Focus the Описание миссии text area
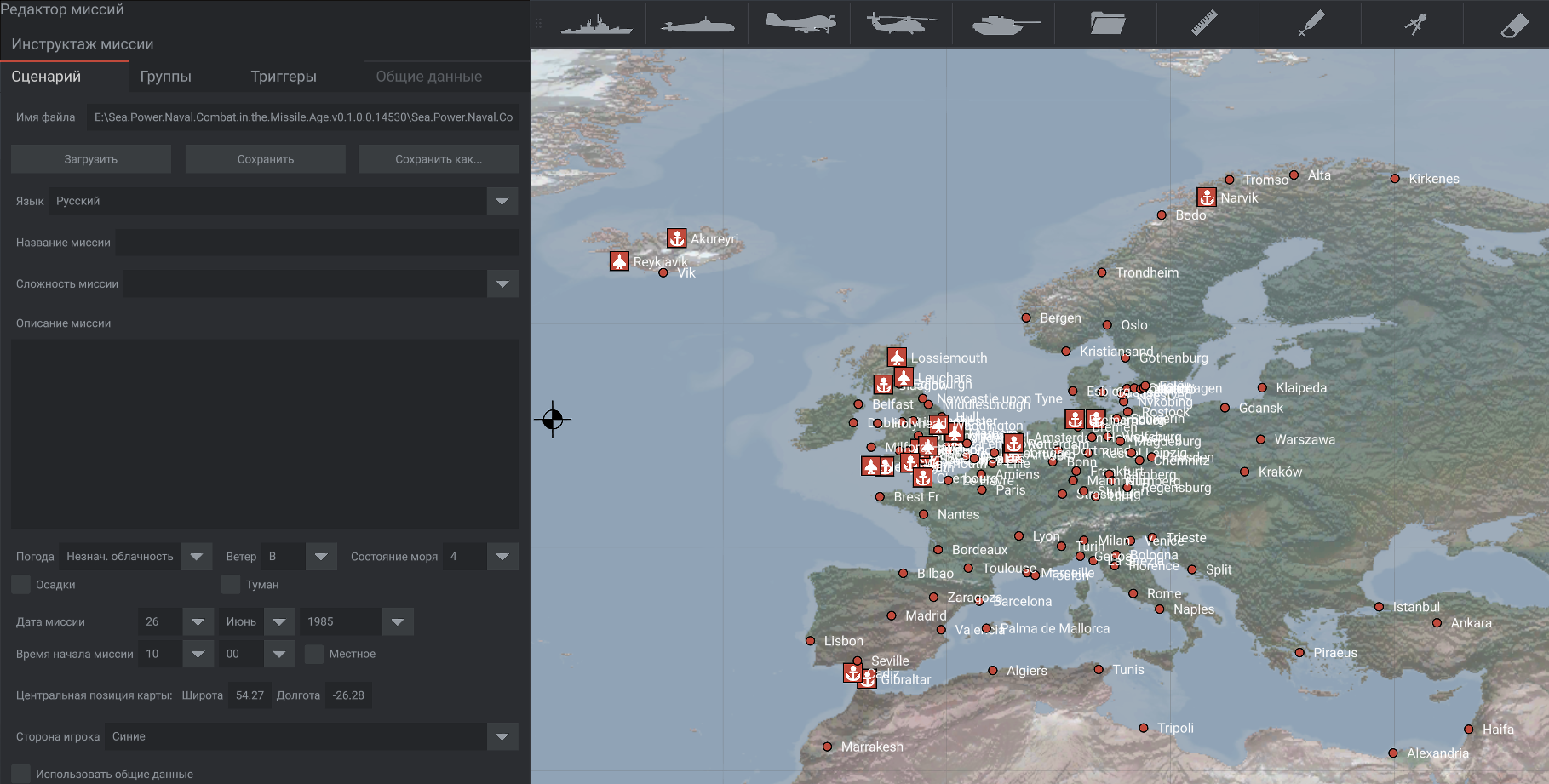 tap(265, 433)
